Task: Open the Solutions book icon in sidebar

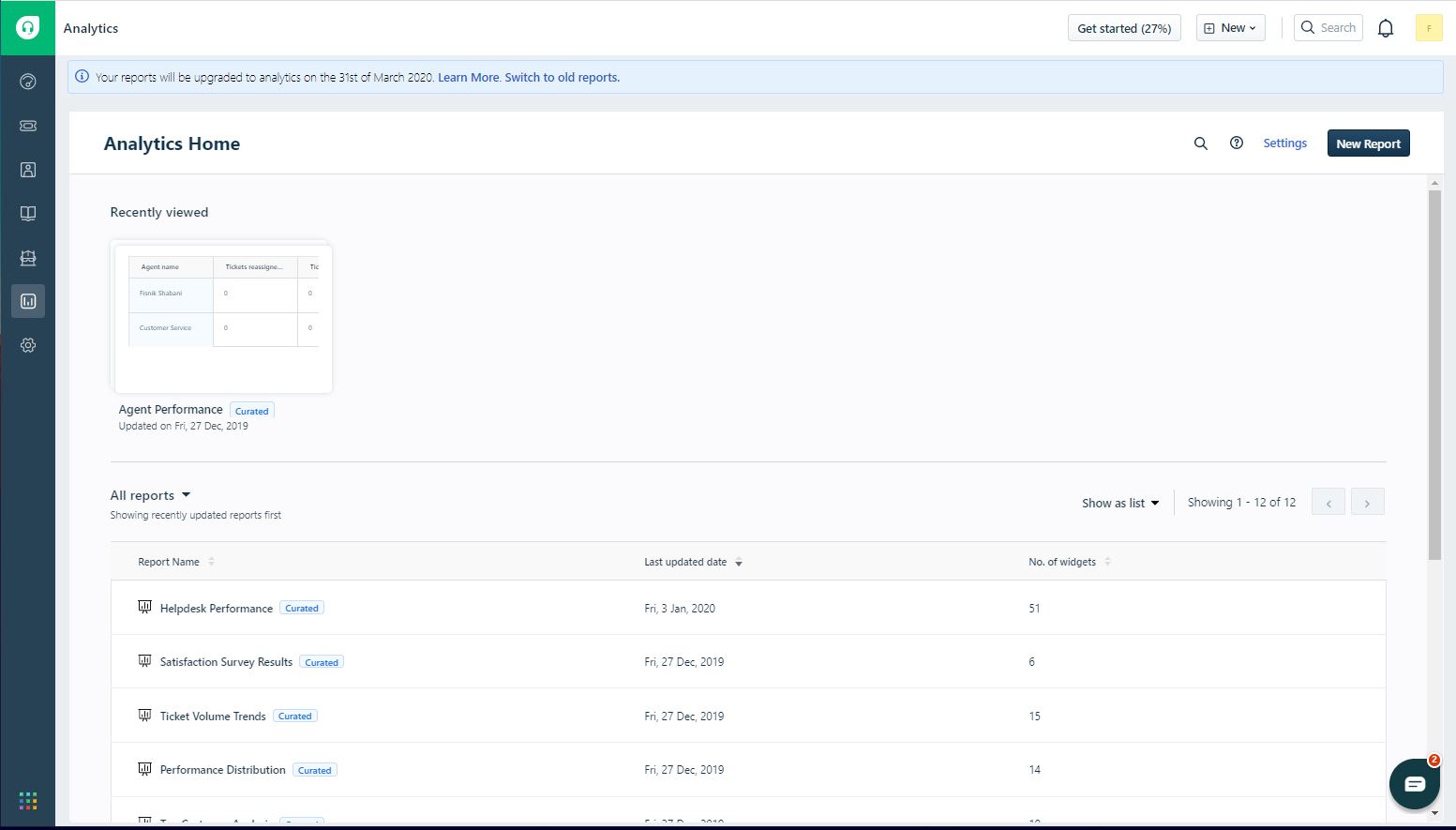Action: coord(28,214)
